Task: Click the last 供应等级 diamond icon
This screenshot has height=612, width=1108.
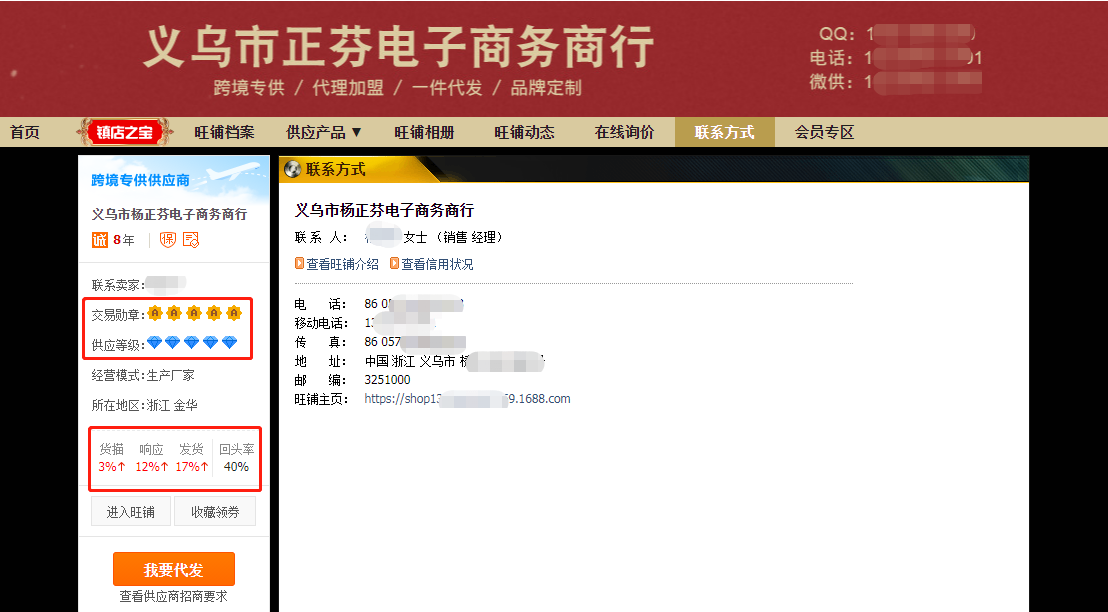Action: [x=230, y=343]
